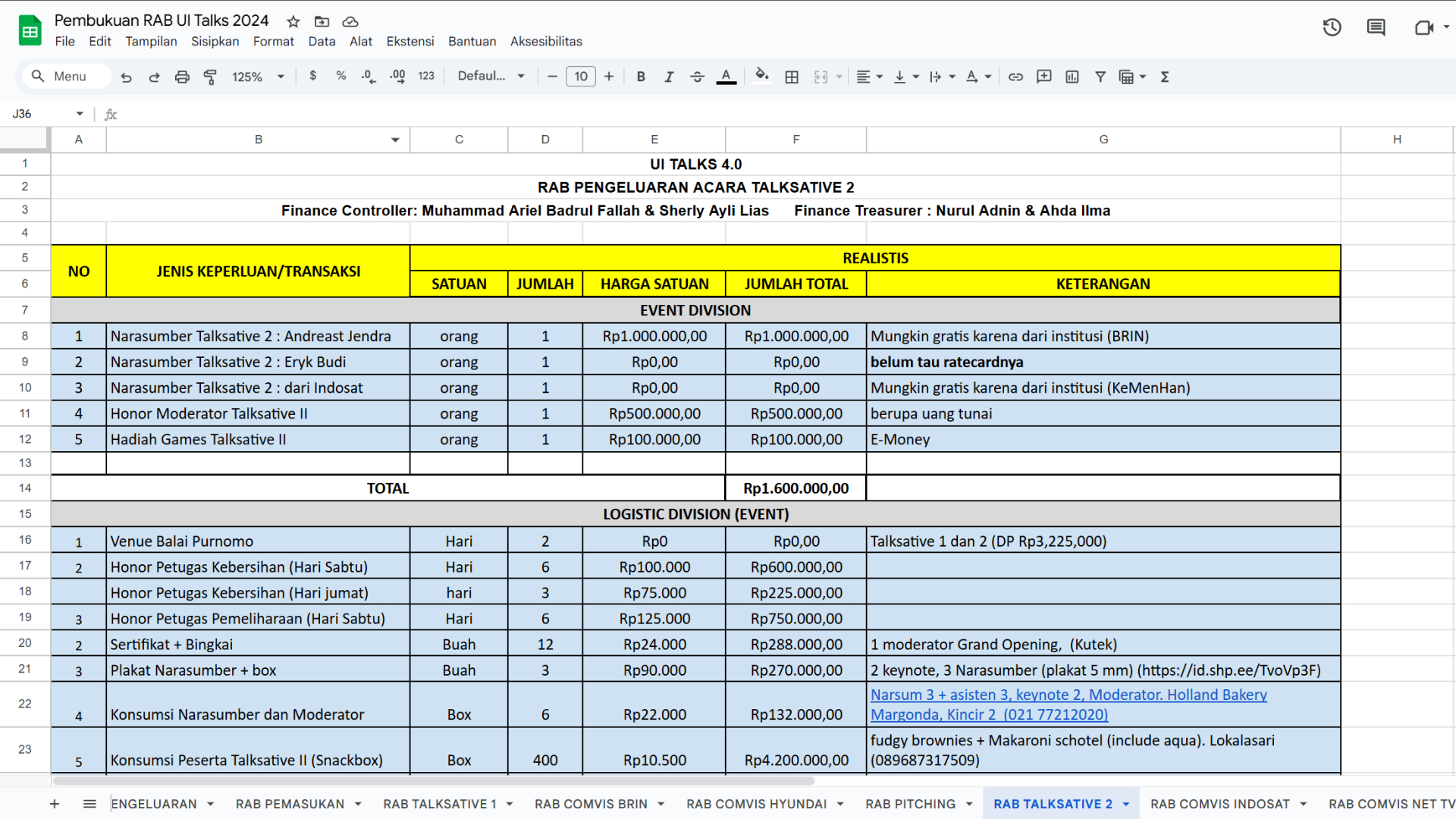The height and width of the screenshot is (819, 1456).
Task: Open the Holland Bakery Margonda link
Action: pos(1068,704)
